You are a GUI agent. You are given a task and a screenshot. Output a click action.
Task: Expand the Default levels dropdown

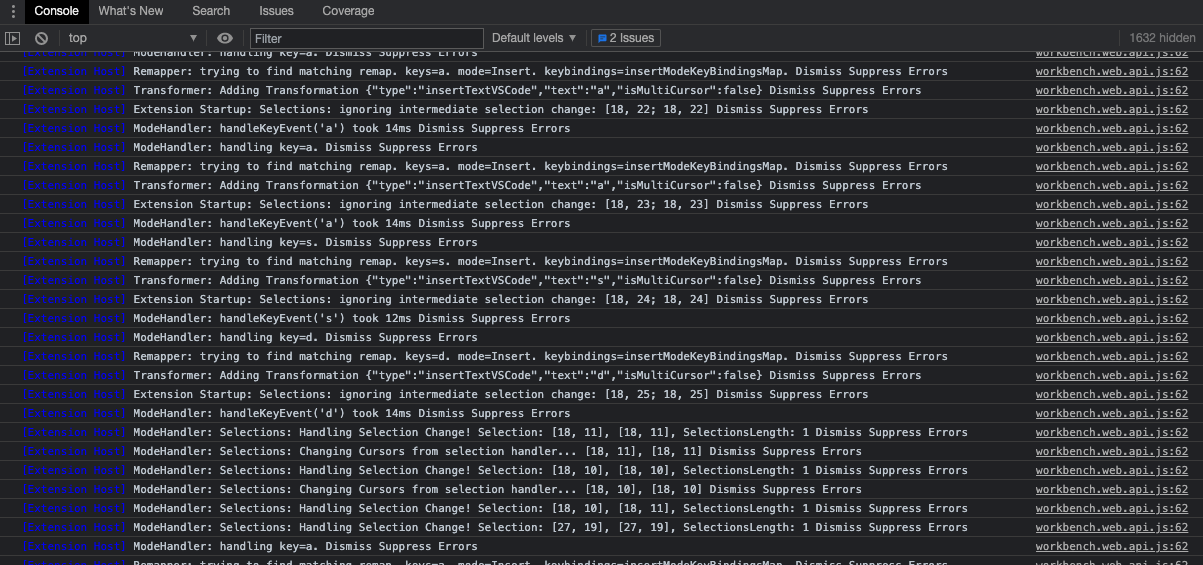coord(534,38)
